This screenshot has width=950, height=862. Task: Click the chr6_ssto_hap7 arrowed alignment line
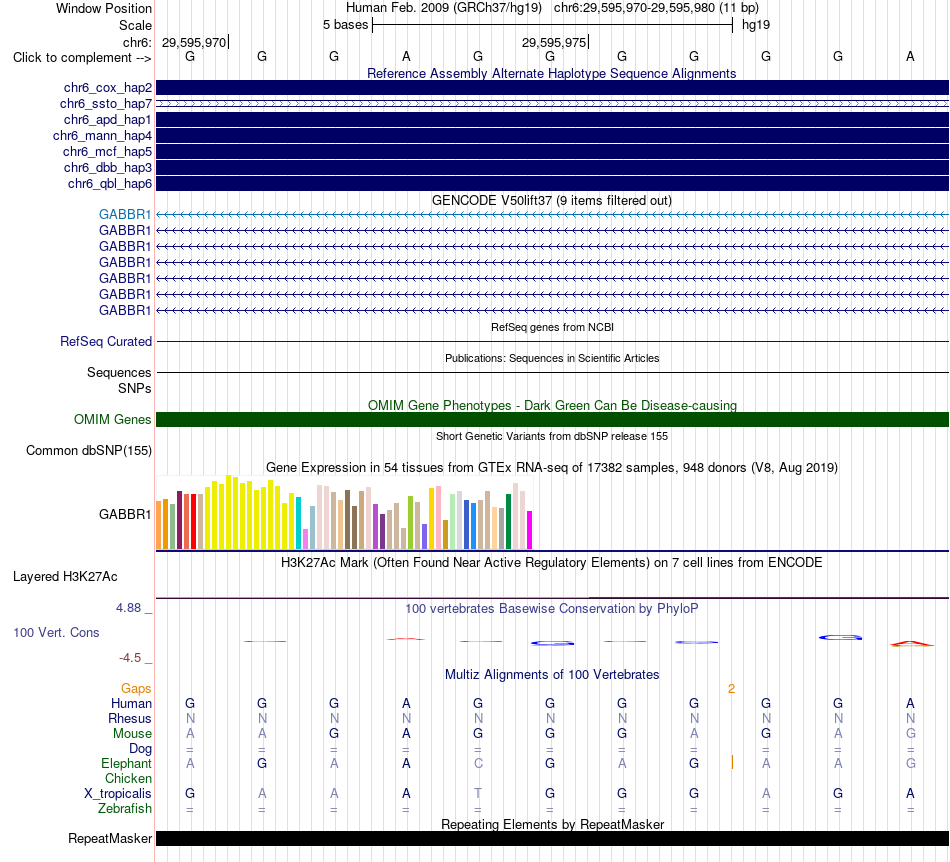552,104
